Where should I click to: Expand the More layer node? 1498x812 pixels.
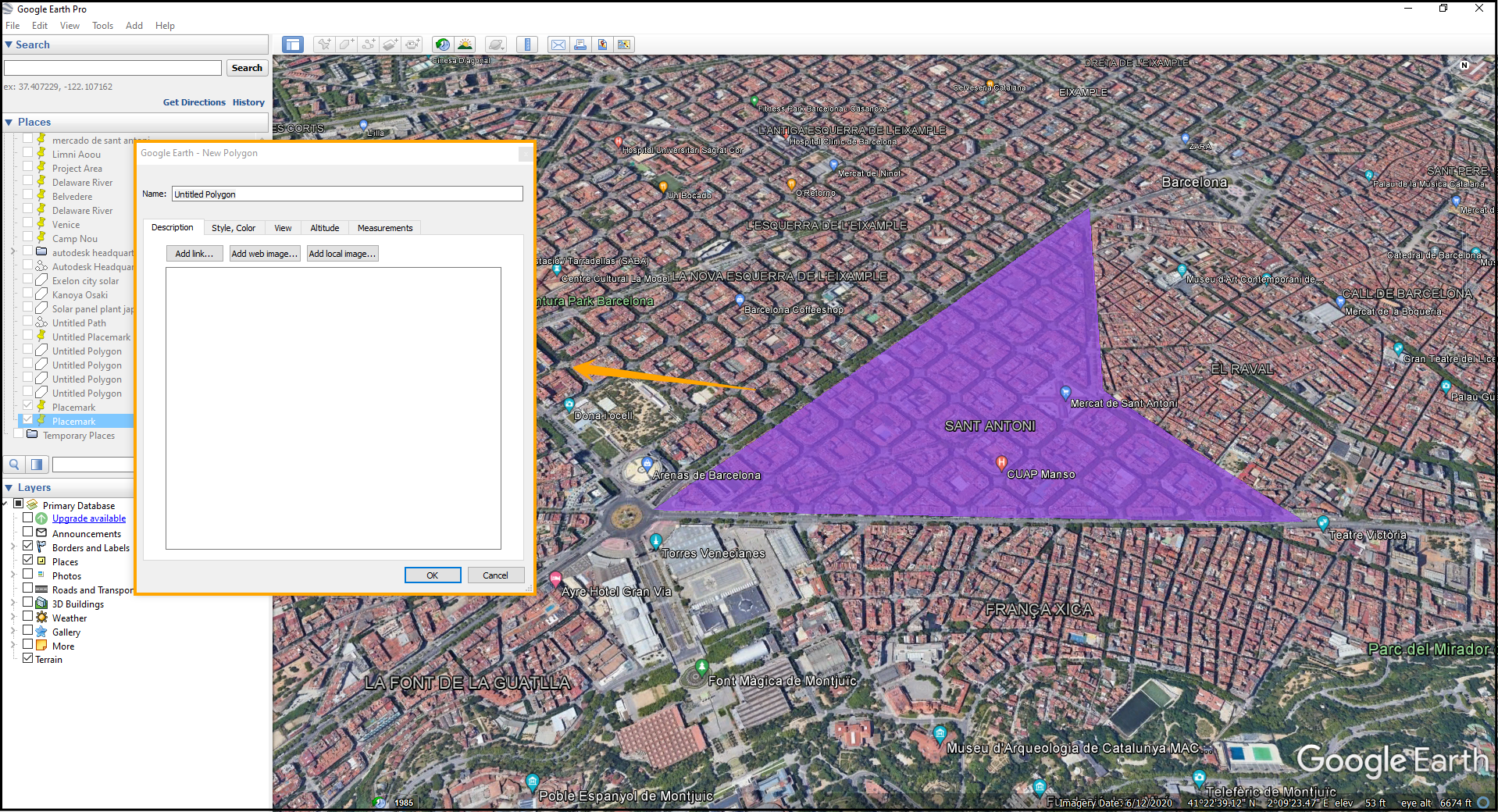point(13,646)
